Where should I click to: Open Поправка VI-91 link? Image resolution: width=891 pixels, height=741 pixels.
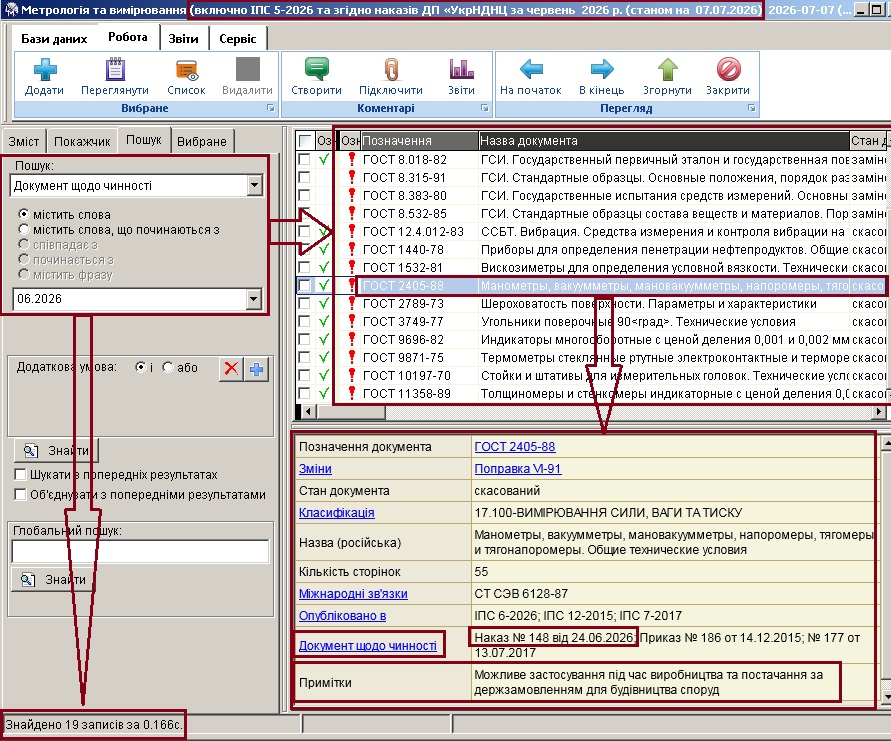click(x=518, y=469)
